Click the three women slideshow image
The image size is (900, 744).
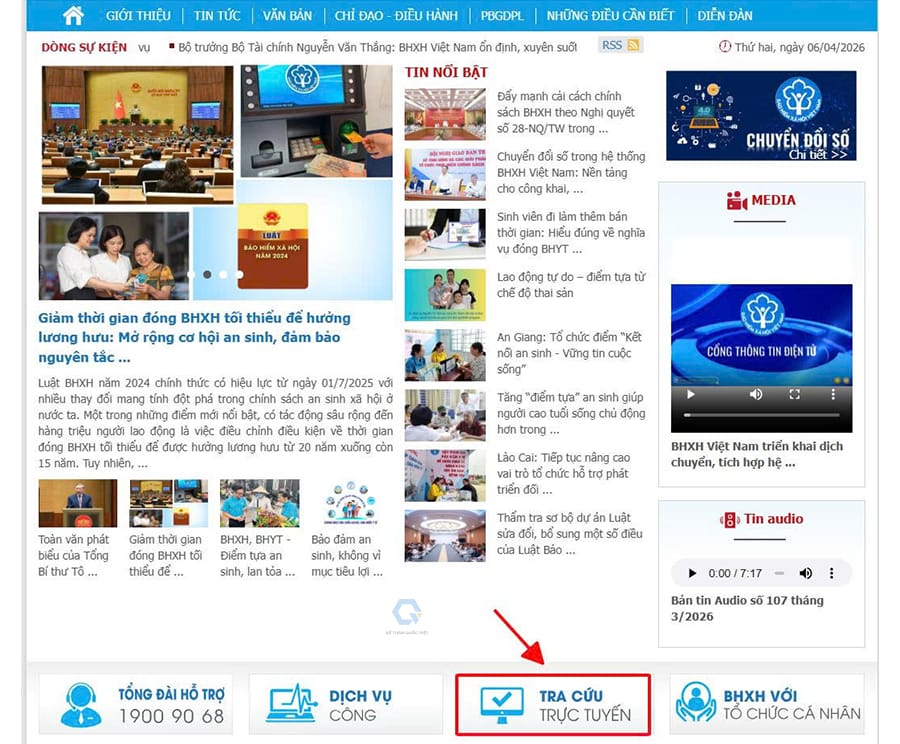coord(114,256)
